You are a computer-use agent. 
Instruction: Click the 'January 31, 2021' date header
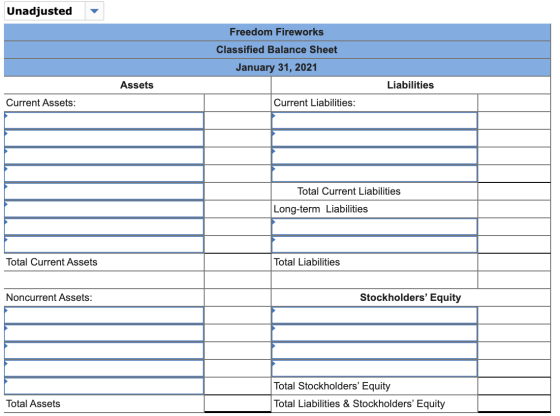pyautogui.click(x=276, y=67)
